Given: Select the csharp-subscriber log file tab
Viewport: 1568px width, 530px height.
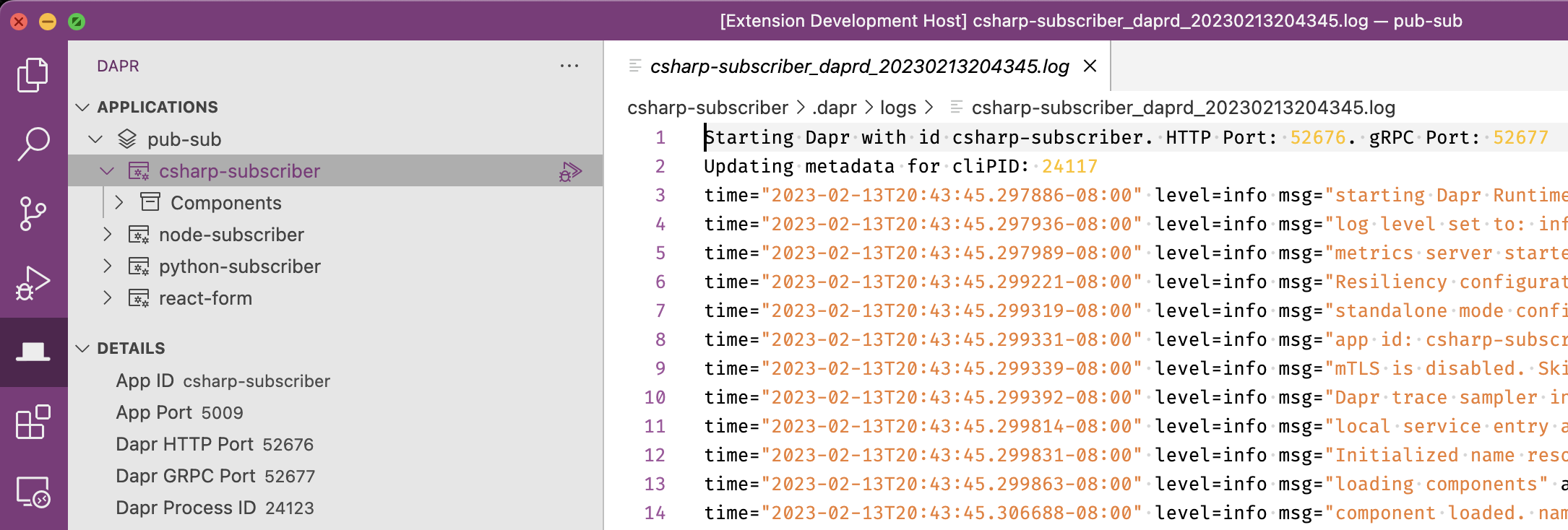Looking at the screenshot, I should pos(858,66).
